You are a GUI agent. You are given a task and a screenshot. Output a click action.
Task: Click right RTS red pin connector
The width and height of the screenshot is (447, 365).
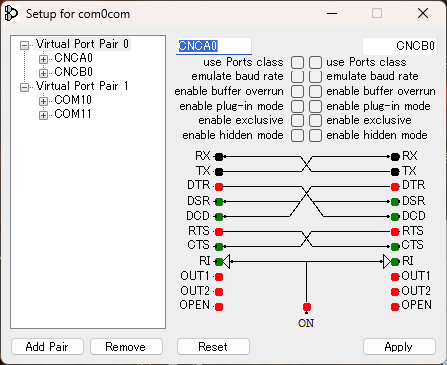(395, 231)
